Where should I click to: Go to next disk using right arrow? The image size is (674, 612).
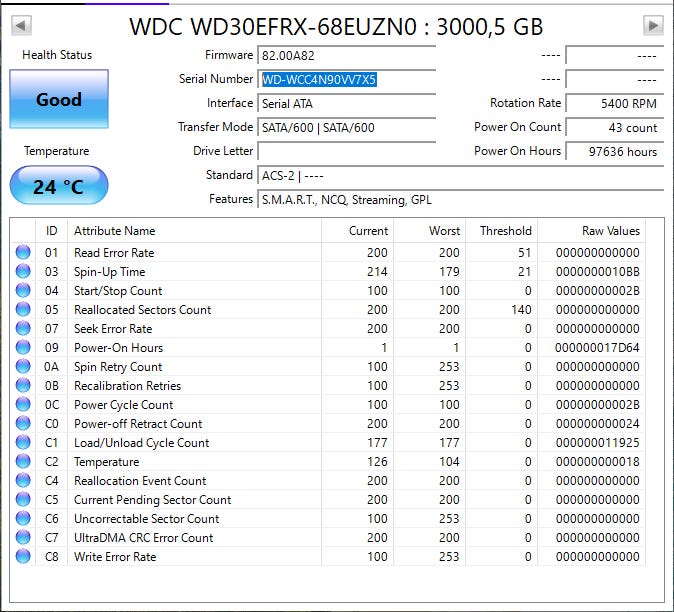pos(653,25)
